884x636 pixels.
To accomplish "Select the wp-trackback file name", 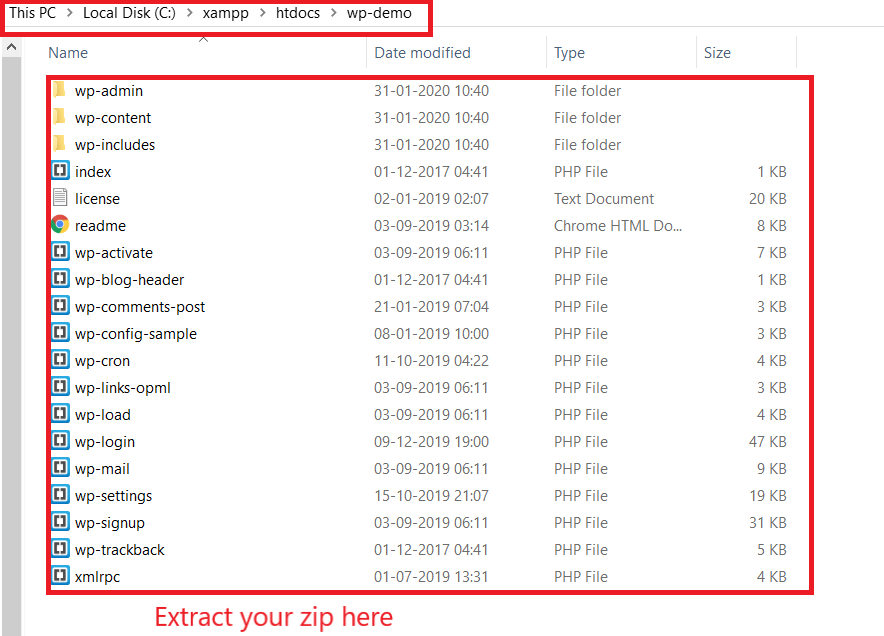I will 120,551.
